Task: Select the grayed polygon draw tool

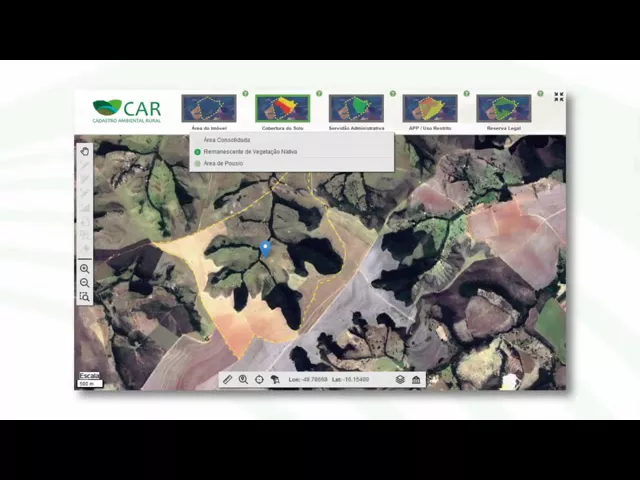Action: [84, 179]
